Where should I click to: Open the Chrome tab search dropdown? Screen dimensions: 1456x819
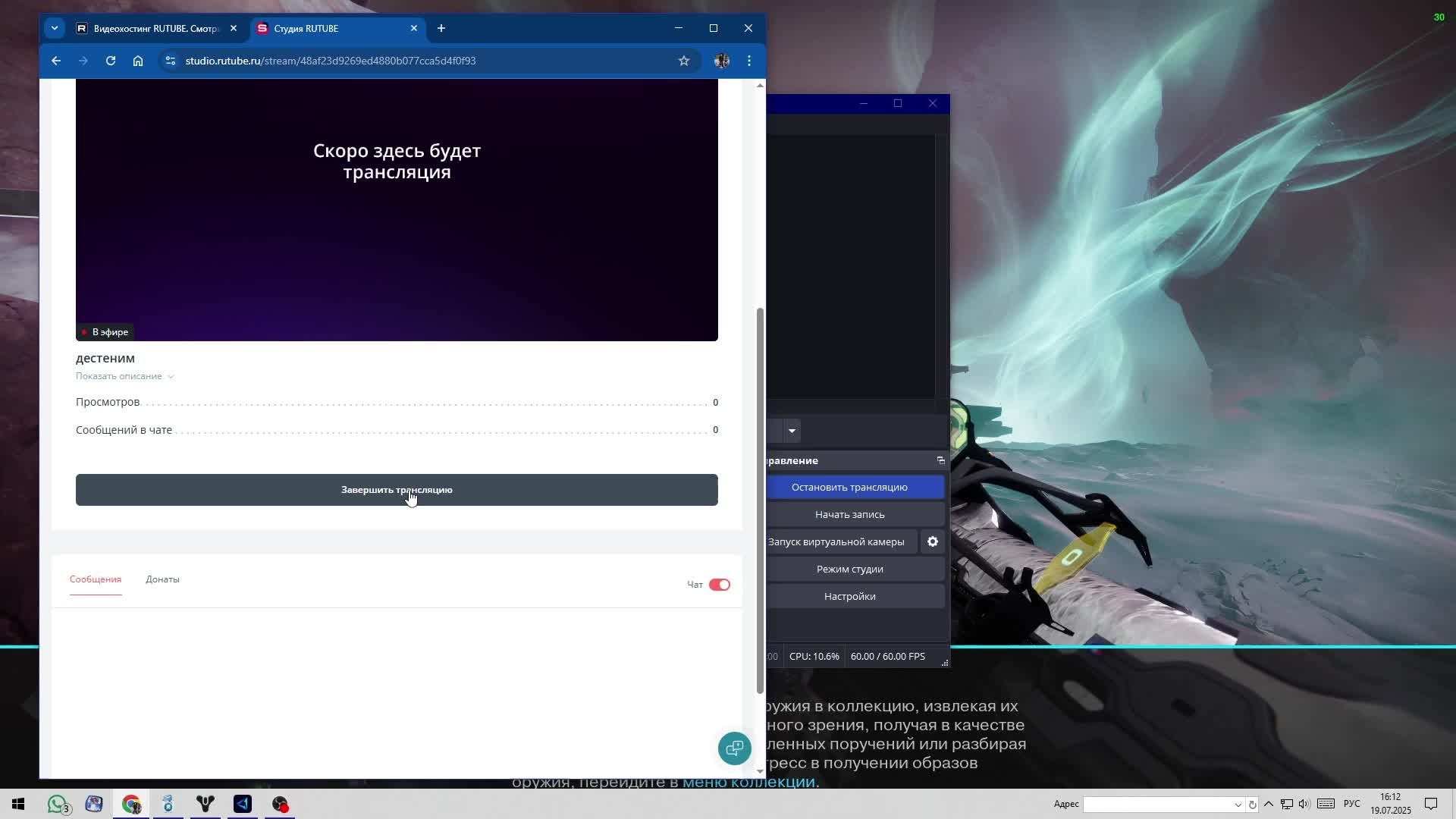55,28
